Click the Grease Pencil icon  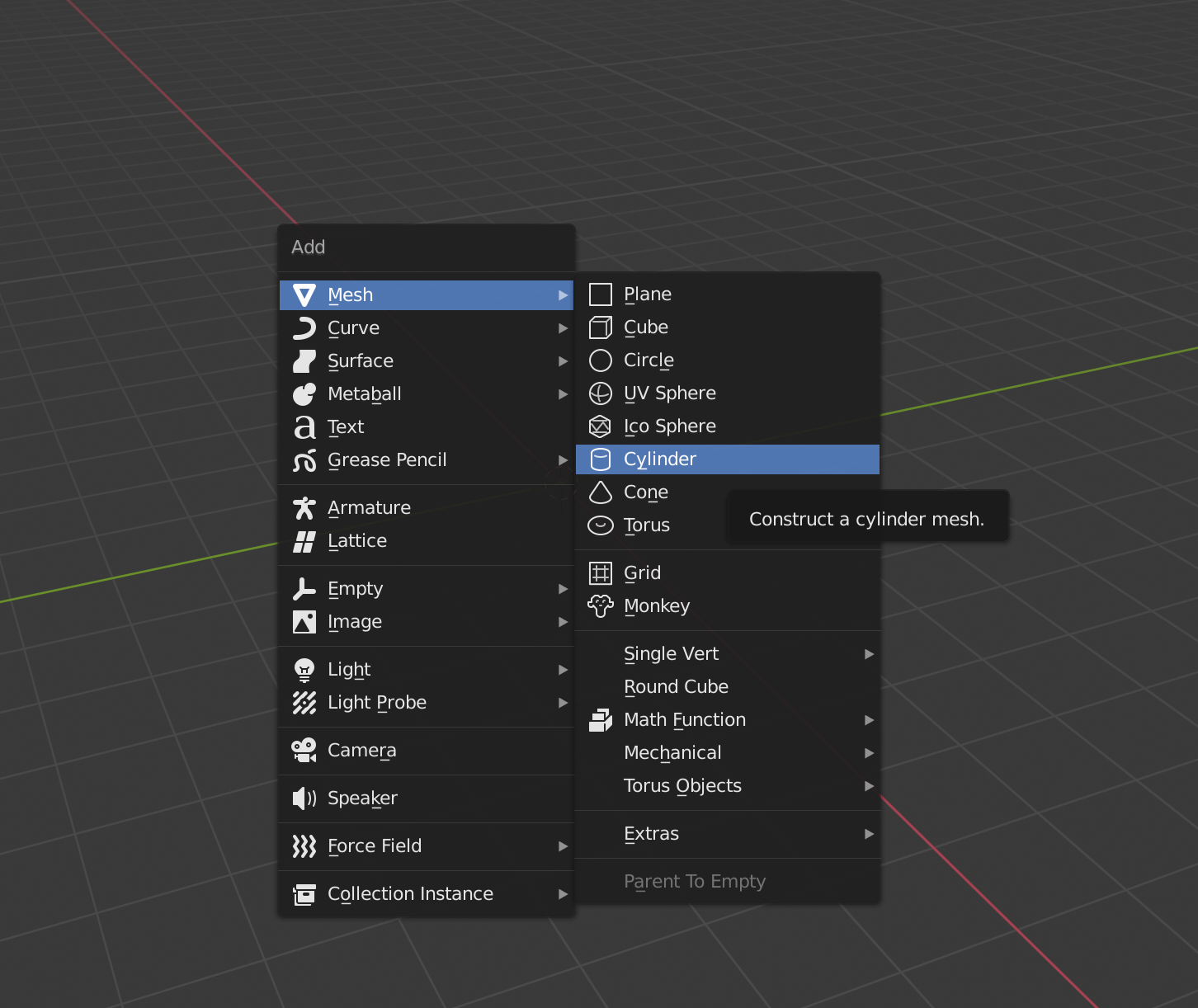tap(304, 460)
